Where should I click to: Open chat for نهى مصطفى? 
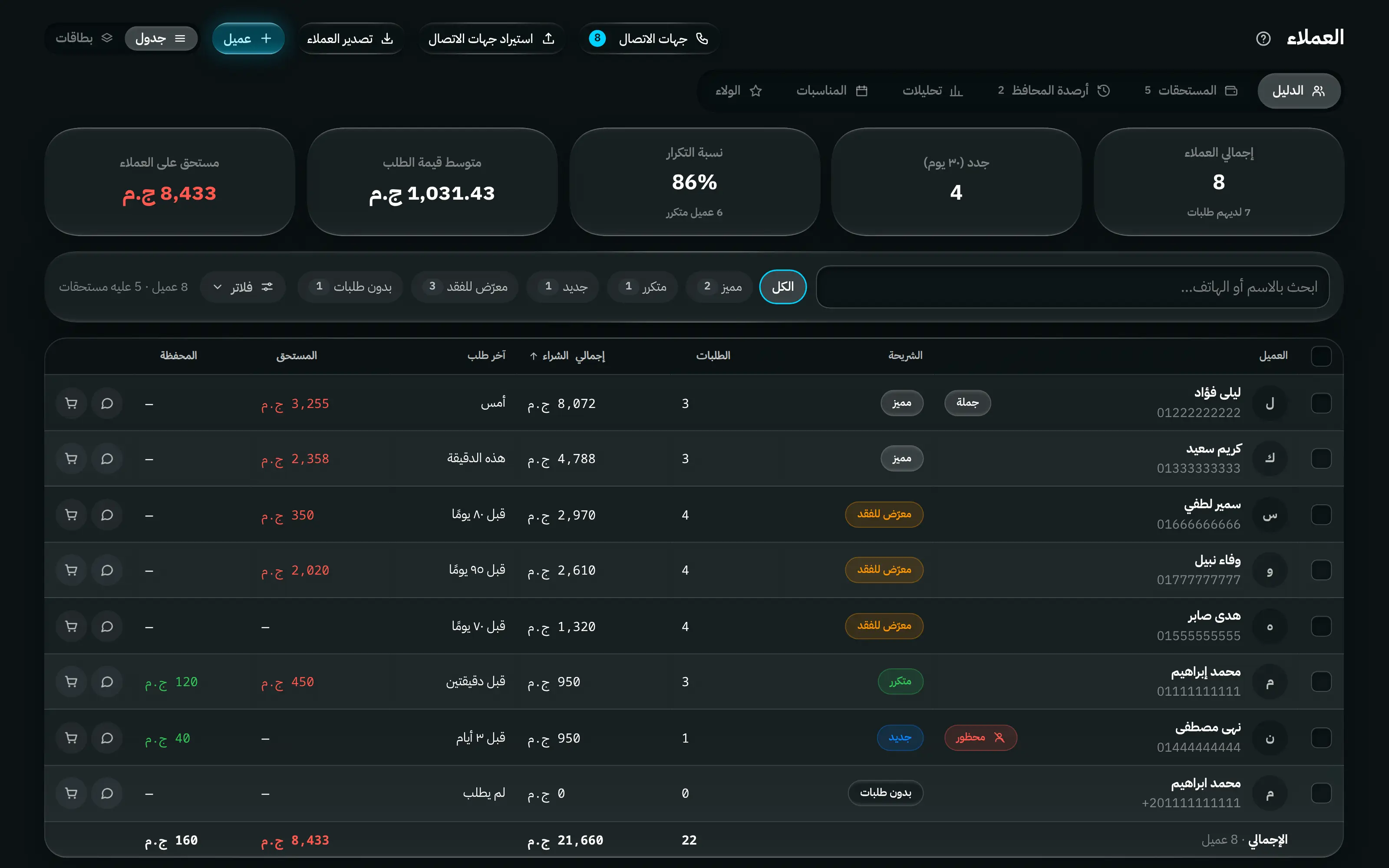pyautogui.click(x=107, y=738)
